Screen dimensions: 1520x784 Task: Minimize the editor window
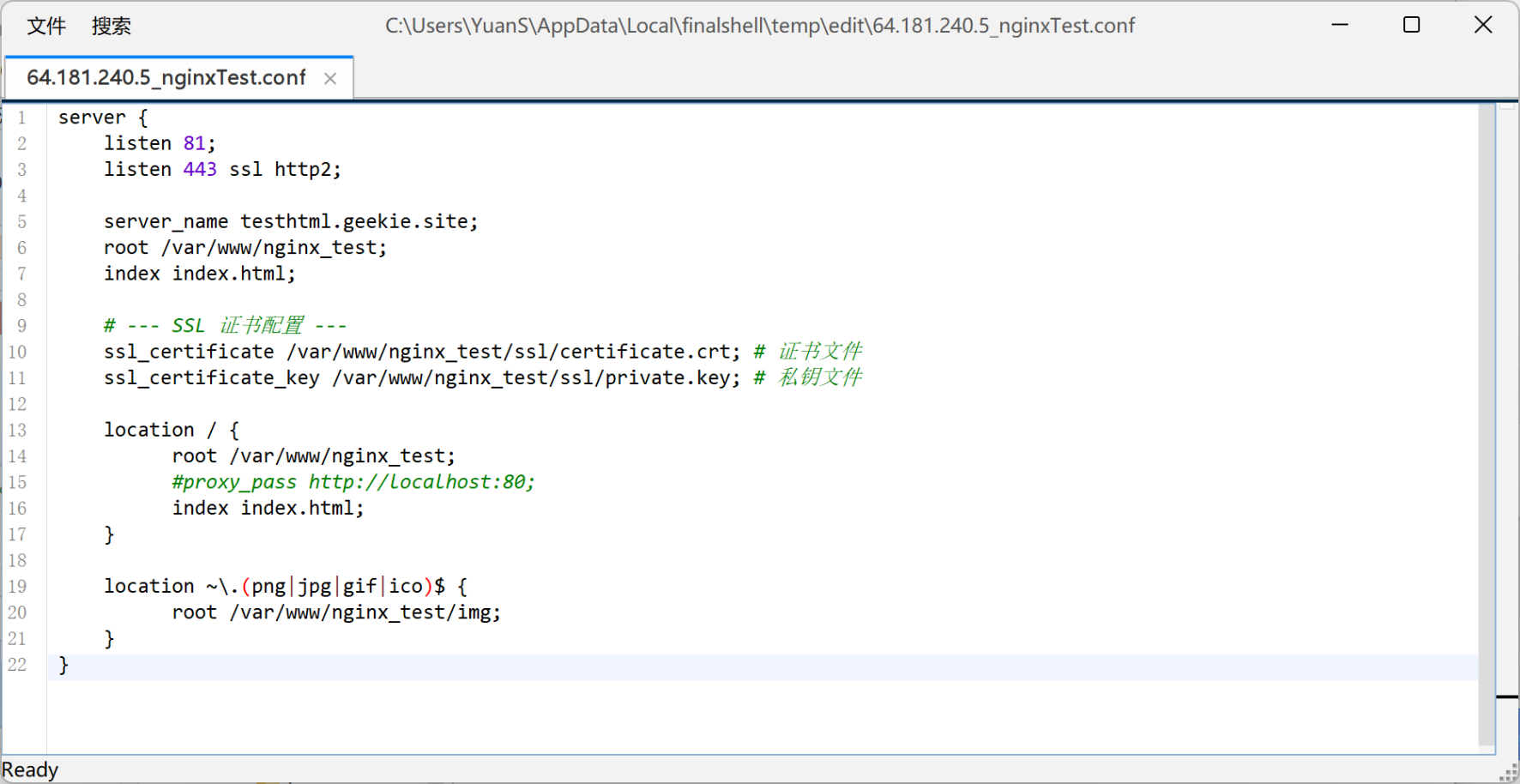(1340, 25)
